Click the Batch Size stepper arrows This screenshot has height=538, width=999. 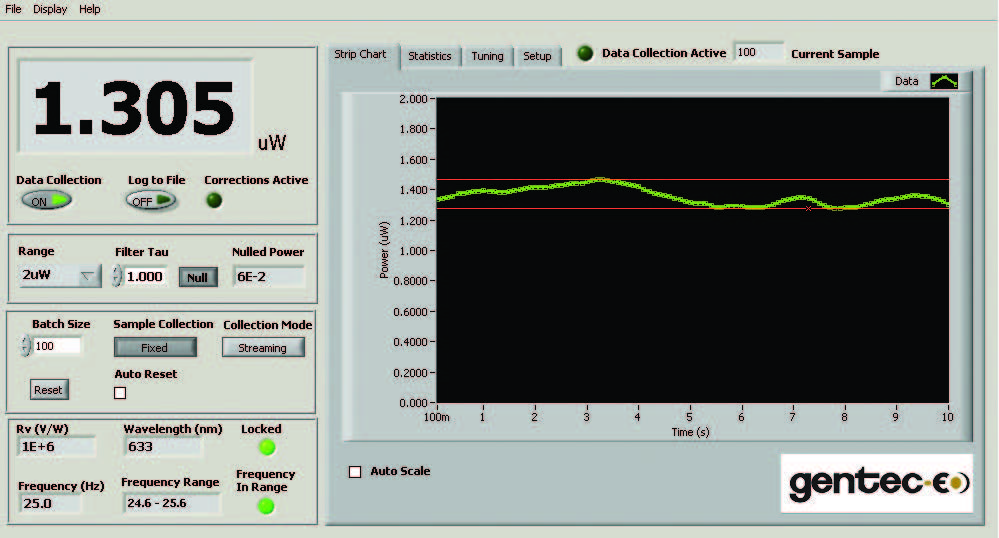[x=25, y=346]
